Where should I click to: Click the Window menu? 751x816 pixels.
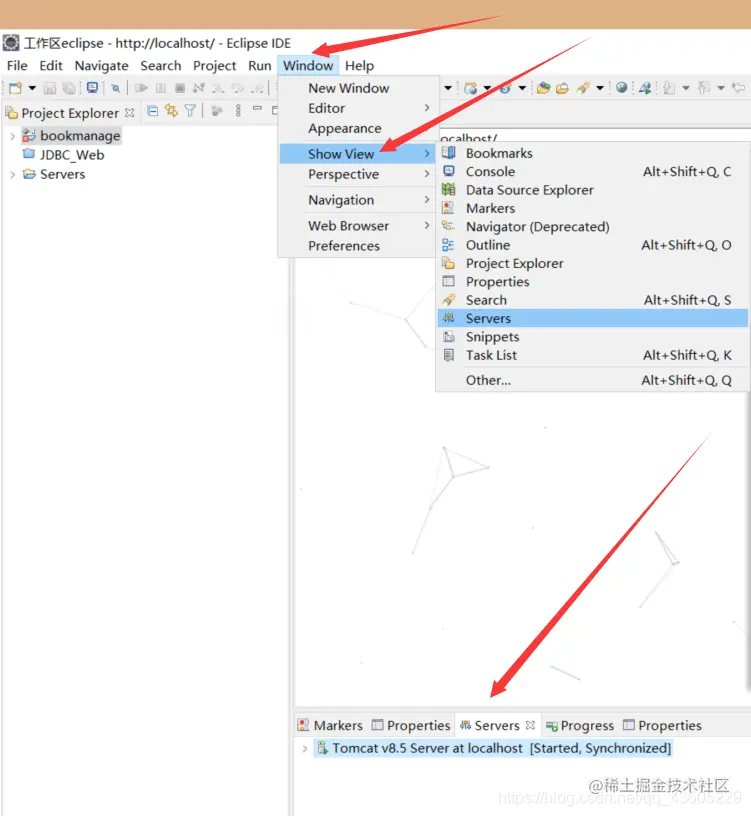[308, 66]
